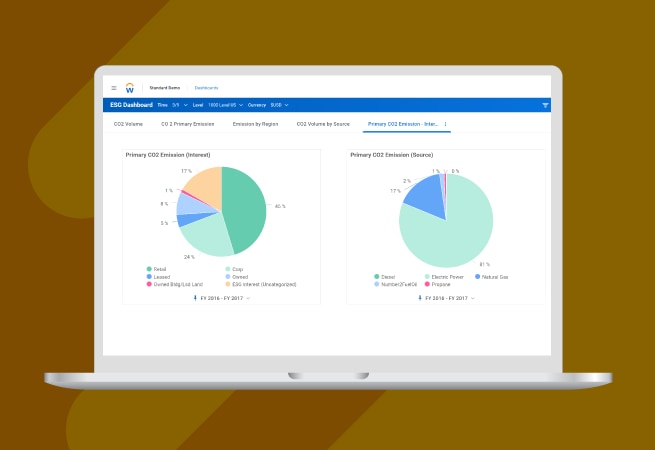Open the filter icon in ESG Dashboard bar
Viewport: 655px width, 450px height.
click(x=545, y=104)
